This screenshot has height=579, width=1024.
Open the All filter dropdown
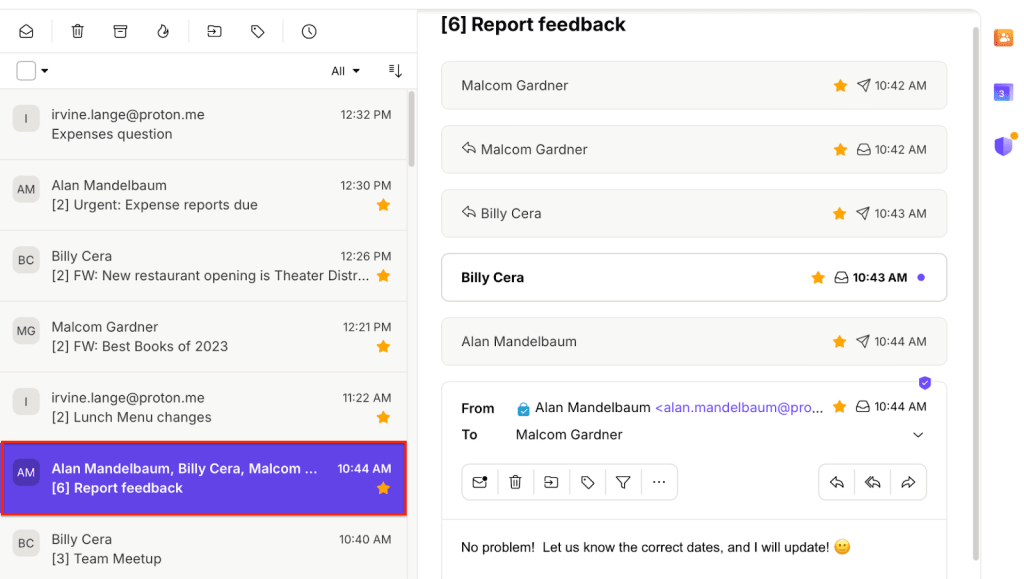(344, 70)
